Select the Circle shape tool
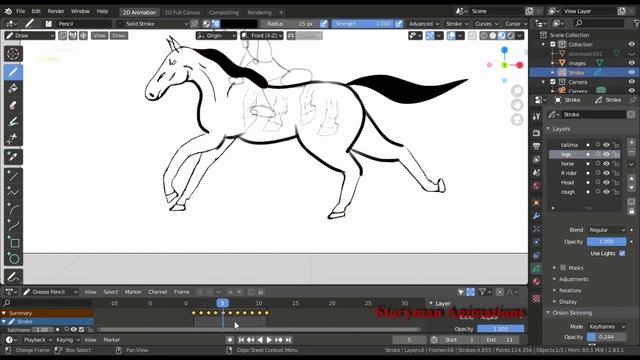Screen dimensions: 640x360 tap(13, 259)
